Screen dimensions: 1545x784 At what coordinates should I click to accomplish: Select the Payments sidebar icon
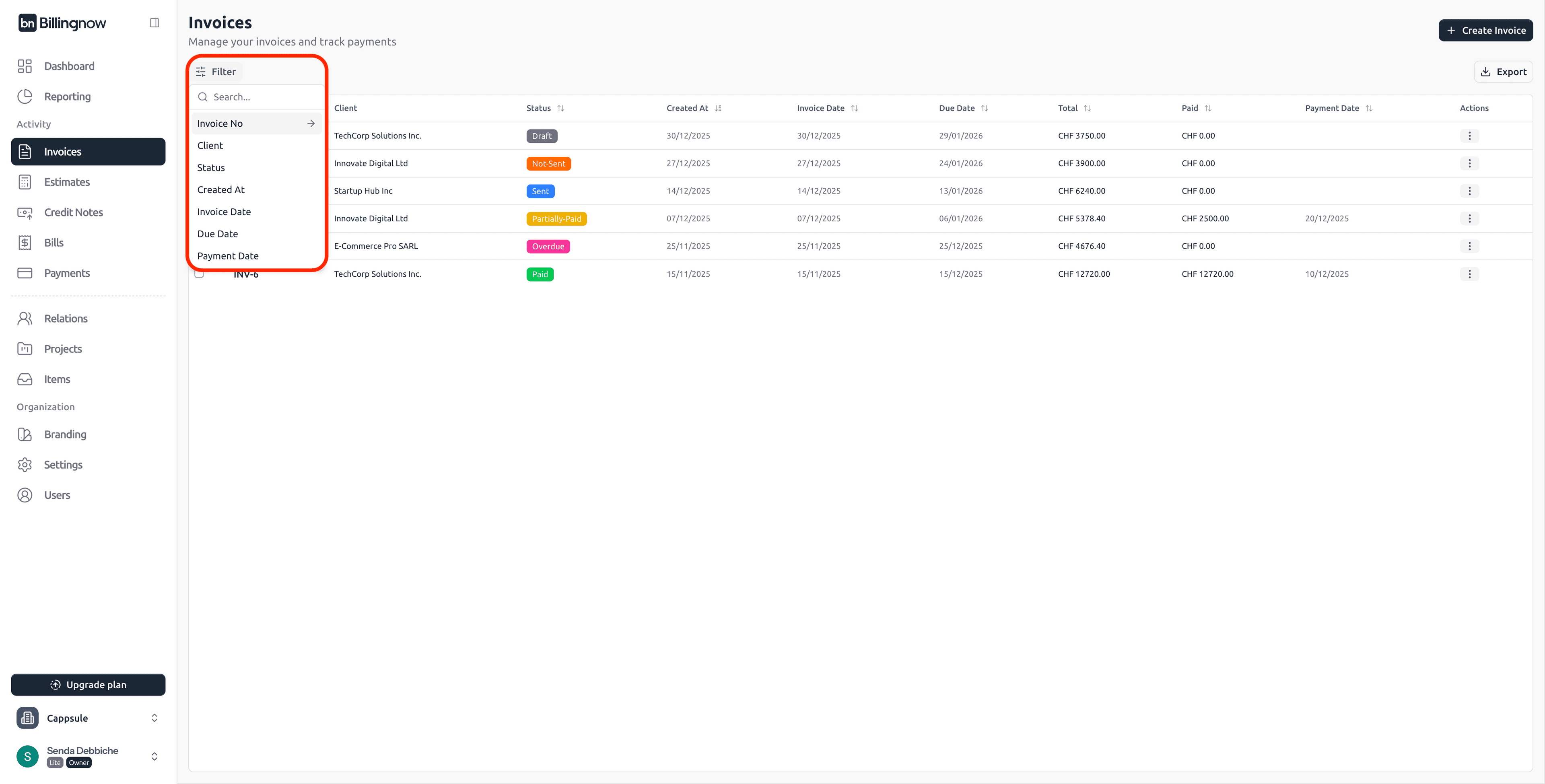point(25,273)
